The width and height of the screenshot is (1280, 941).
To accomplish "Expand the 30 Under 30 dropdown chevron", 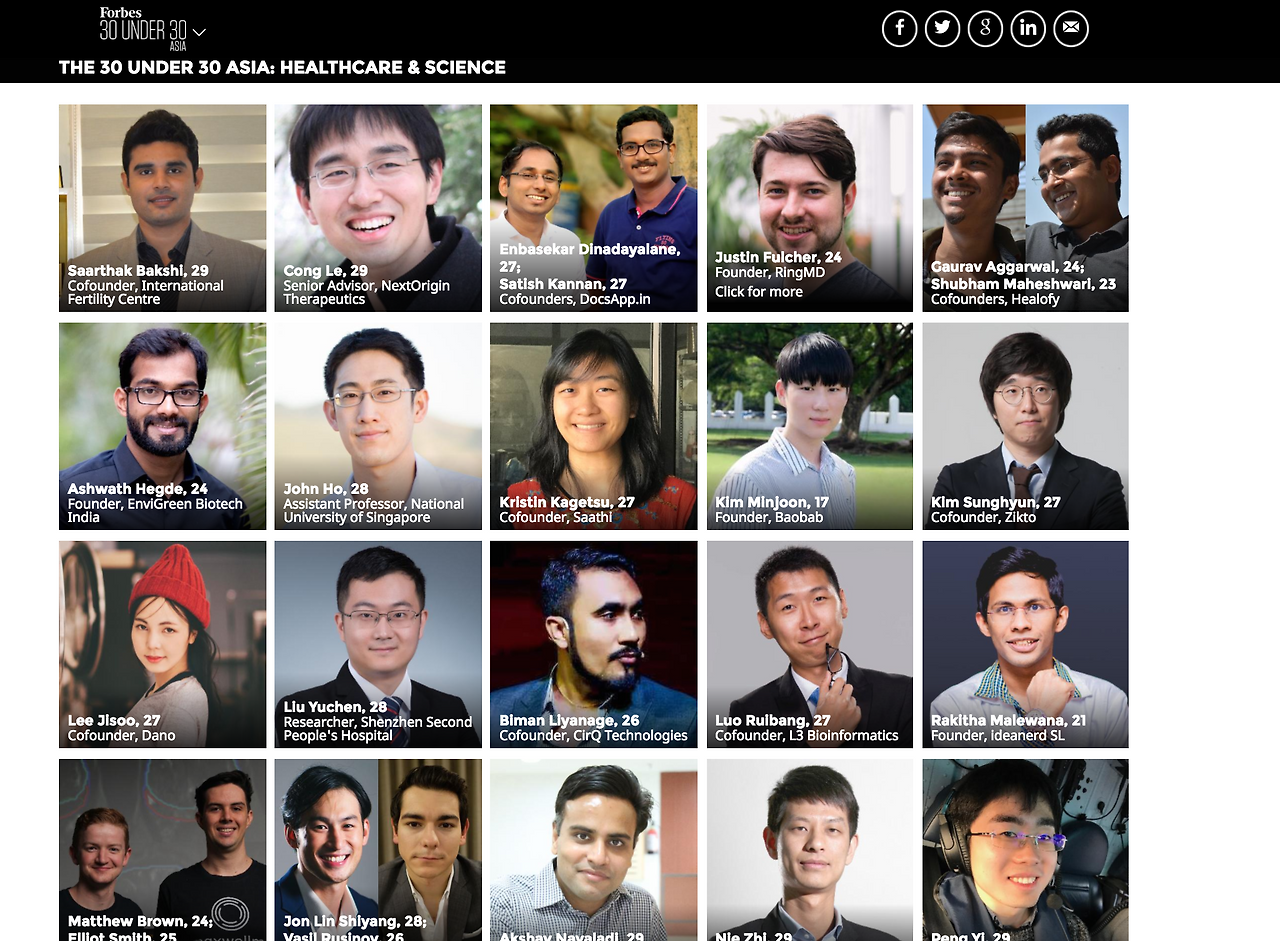I will click(199, 32).
